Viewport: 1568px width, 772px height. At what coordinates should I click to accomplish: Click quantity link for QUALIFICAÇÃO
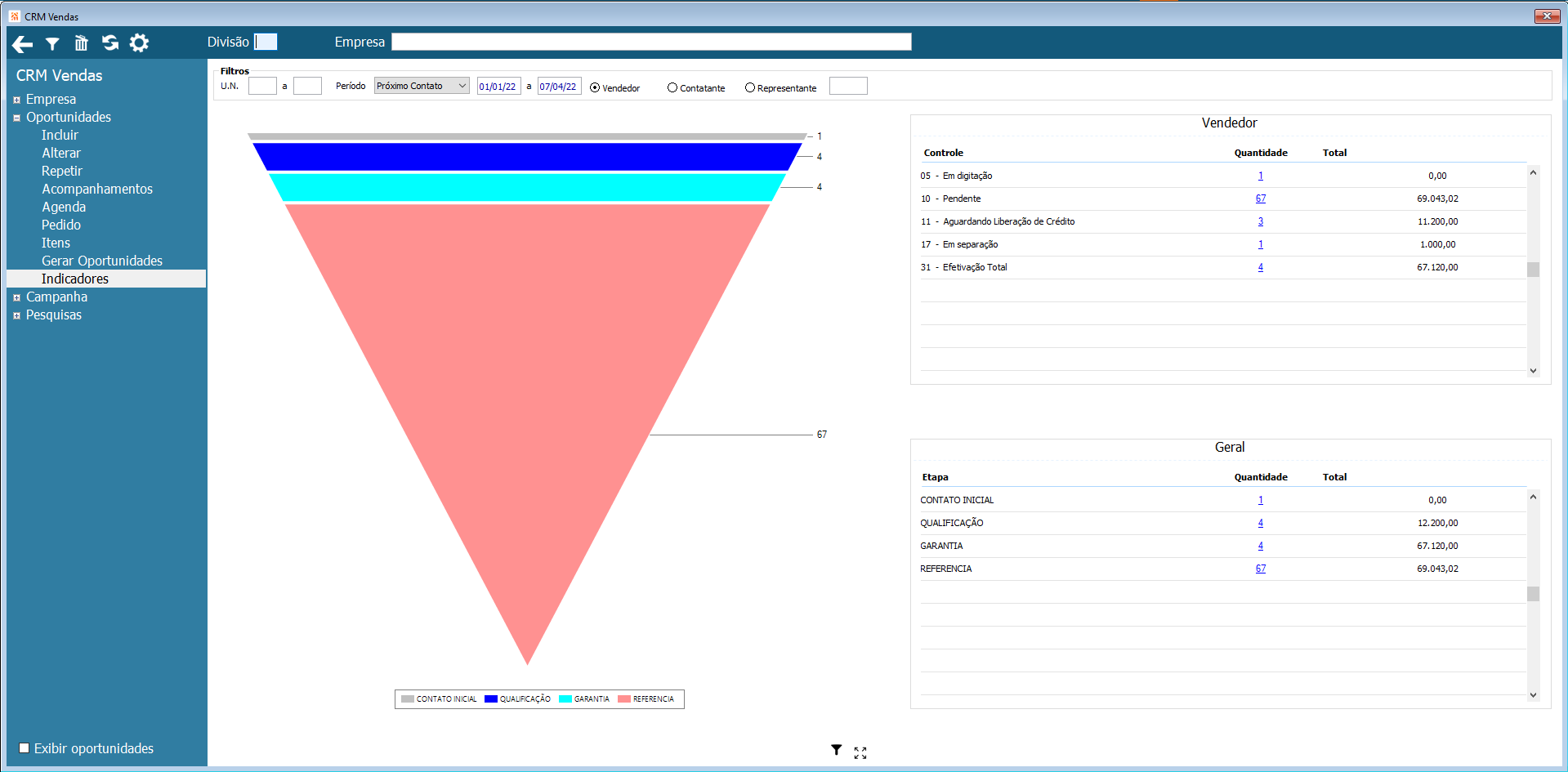click(x=1261, y=523)
